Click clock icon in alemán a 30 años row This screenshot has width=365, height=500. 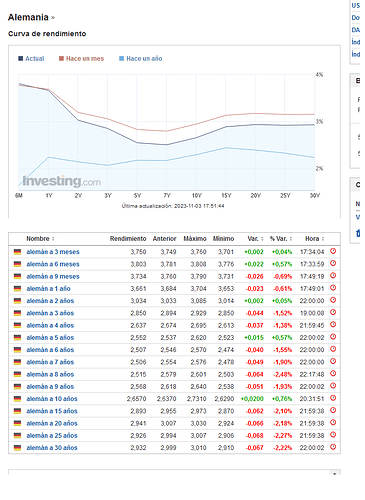click(x=333, y=447)
